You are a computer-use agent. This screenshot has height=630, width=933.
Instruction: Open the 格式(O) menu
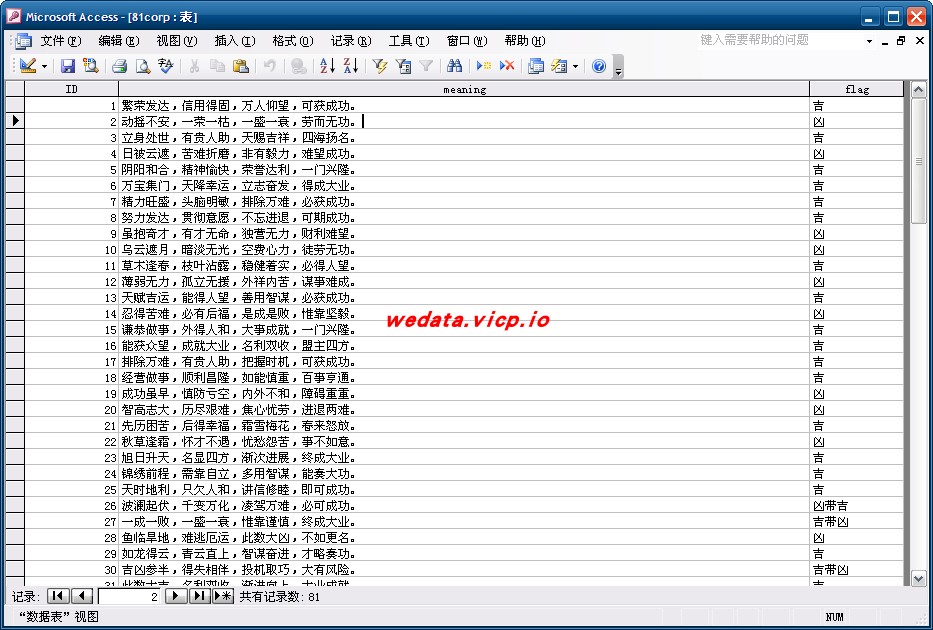point(293,41)
